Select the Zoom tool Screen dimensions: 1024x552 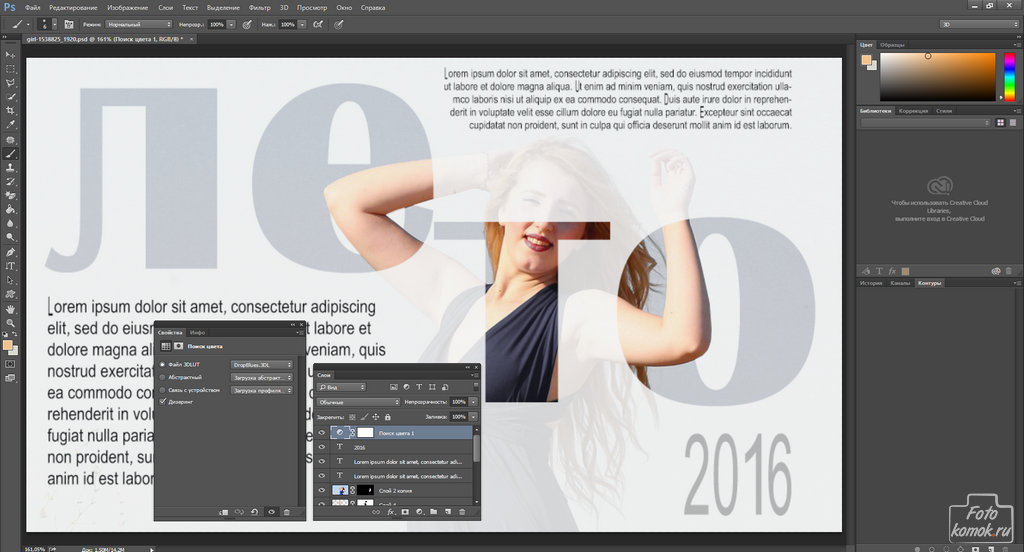[x=10, y=323]
